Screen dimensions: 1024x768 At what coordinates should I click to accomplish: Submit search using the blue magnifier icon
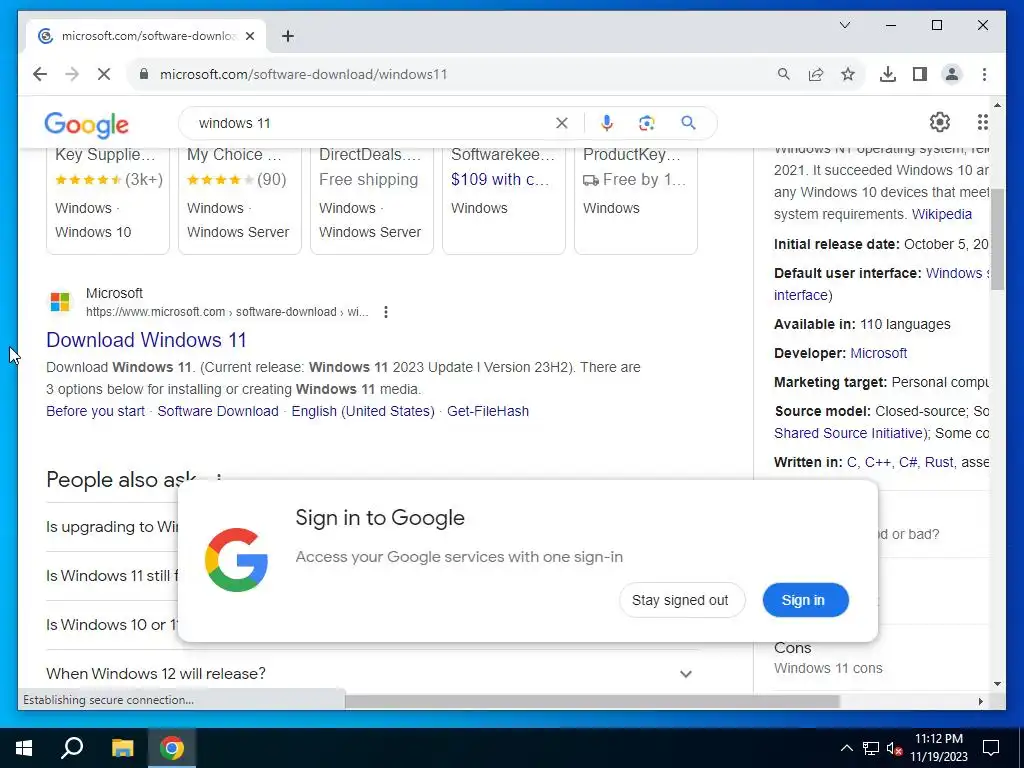tap(688, 123)
